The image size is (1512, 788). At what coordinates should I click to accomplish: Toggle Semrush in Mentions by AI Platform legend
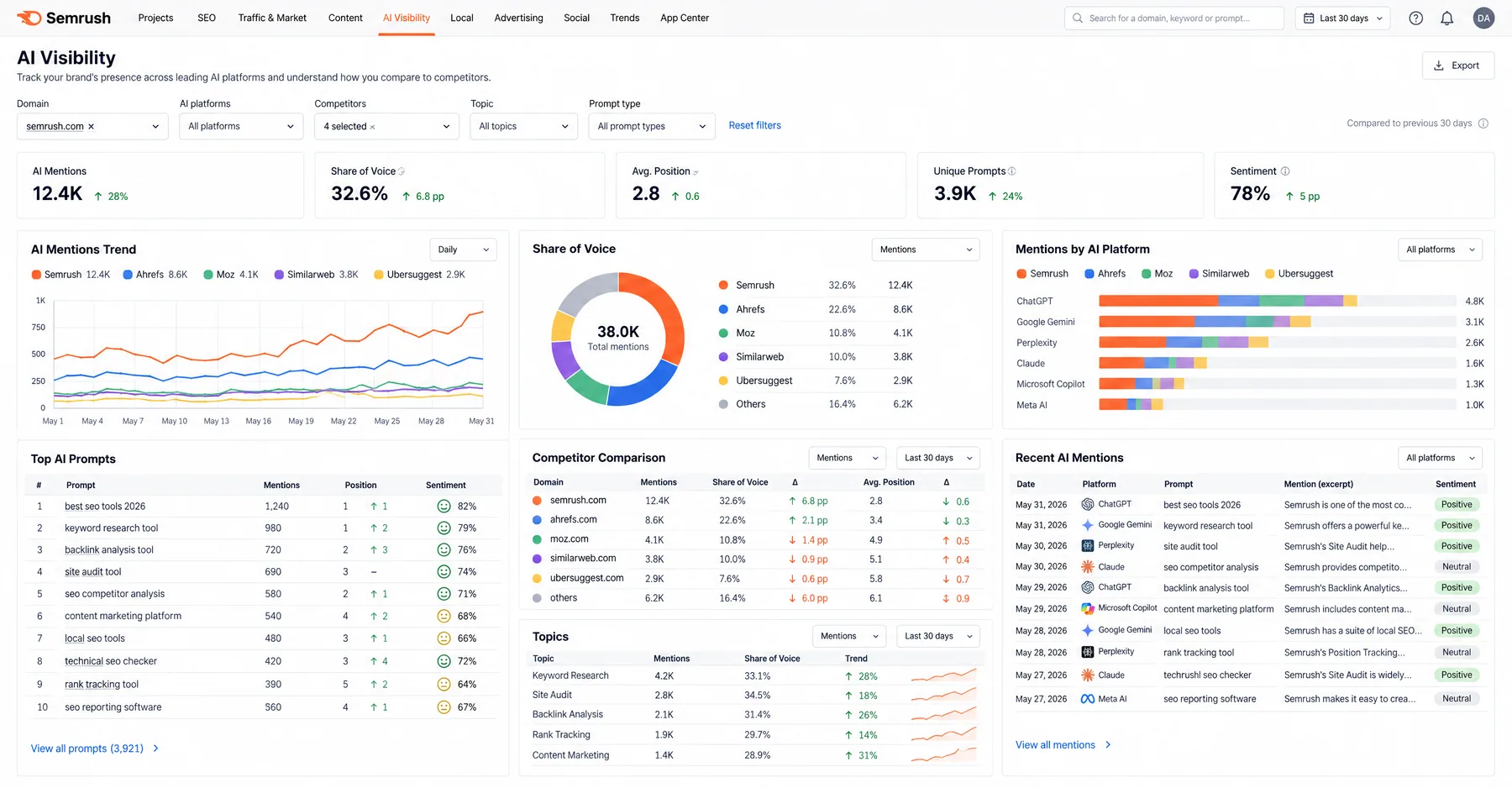pyautogui.click(x=1042, y=274)
